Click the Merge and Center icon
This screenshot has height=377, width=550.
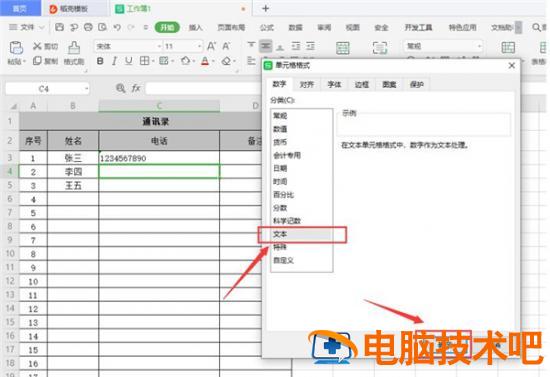343,47
